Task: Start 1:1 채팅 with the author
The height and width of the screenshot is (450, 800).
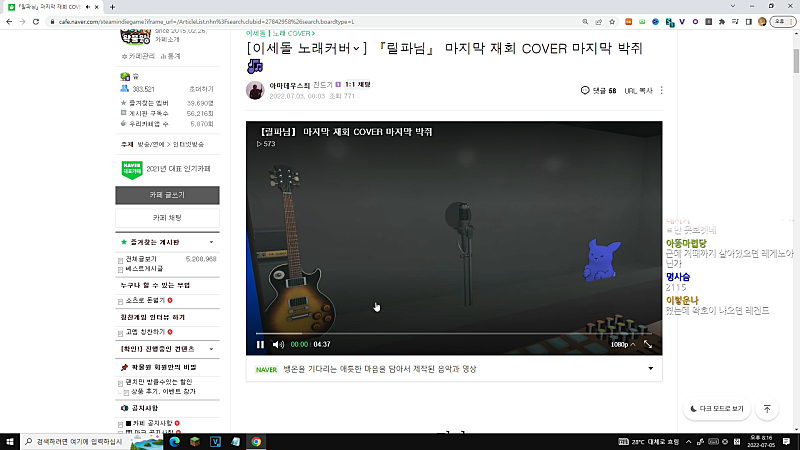Action: pos(357,85)
